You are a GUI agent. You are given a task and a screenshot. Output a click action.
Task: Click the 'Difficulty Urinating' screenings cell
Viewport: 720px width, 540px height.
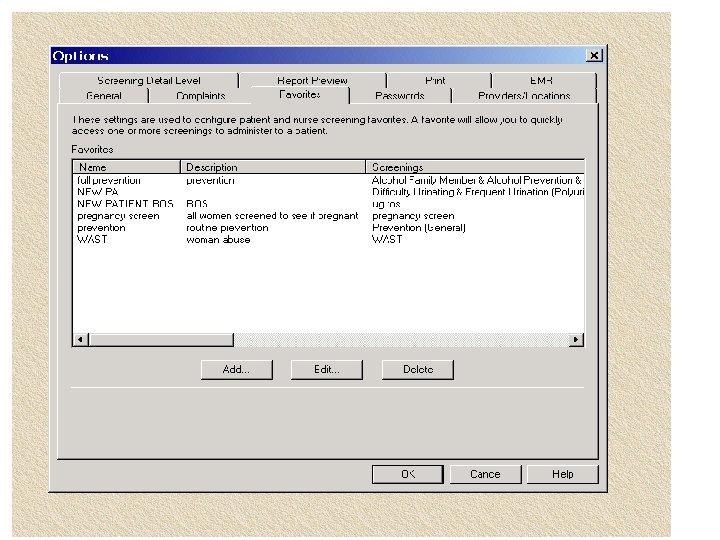point(478,192)
